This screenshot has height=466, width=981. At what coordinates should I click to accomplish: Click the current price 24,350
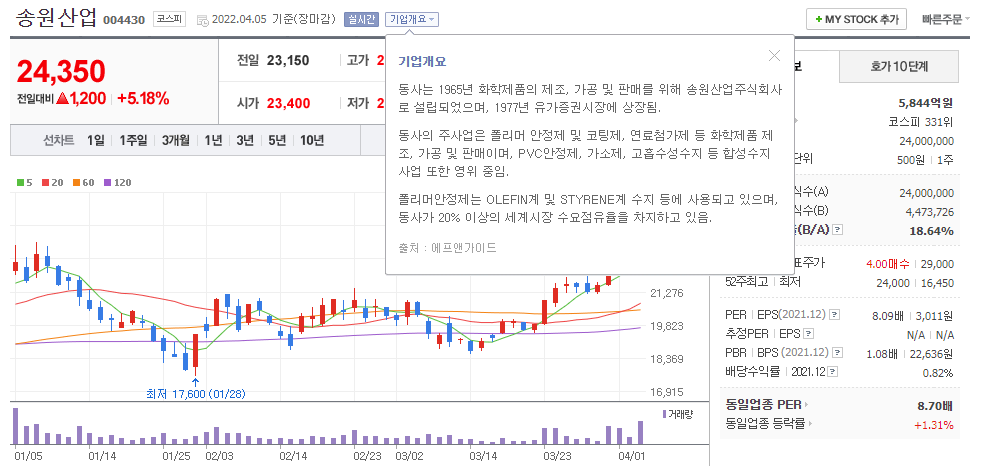pyautogui.click(x=61, y=72)
